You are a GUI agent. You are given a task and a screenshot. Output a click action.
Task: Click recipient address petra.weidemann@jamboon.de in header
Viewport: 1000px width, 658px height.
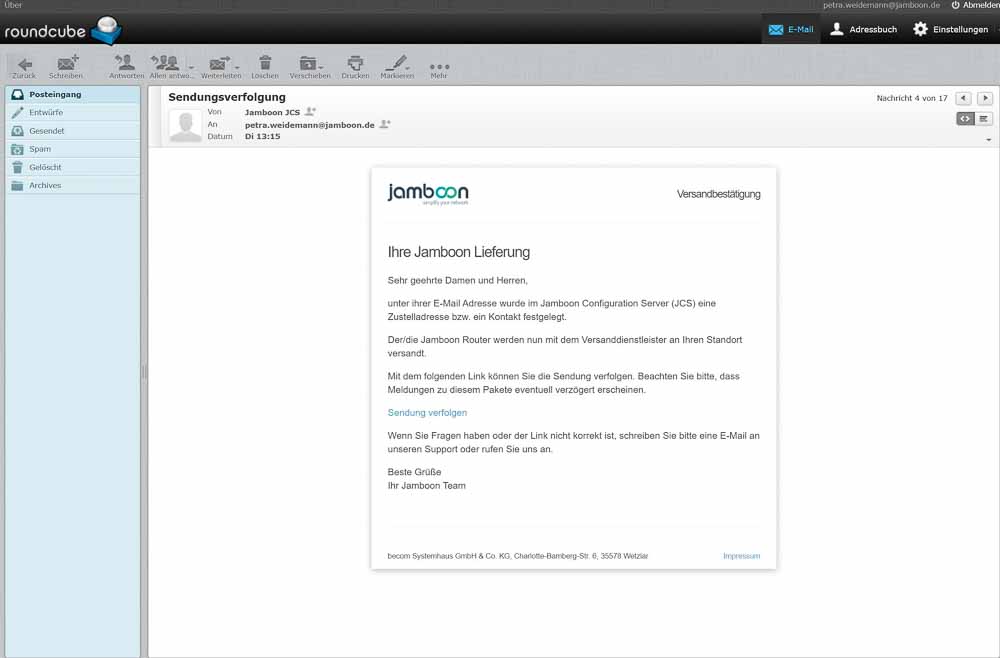[x=309, y=125]
